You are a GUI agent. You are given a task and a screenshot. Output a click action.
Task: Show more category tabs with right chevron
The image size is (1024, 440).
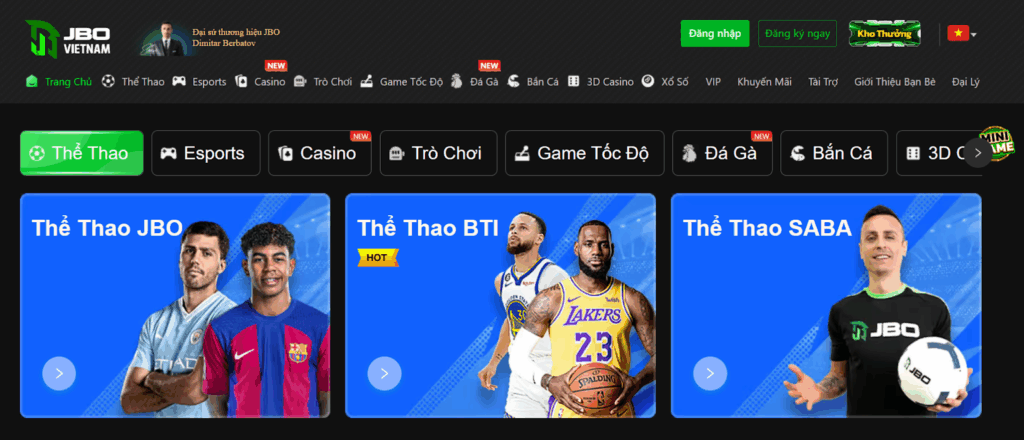coord(978,153)
